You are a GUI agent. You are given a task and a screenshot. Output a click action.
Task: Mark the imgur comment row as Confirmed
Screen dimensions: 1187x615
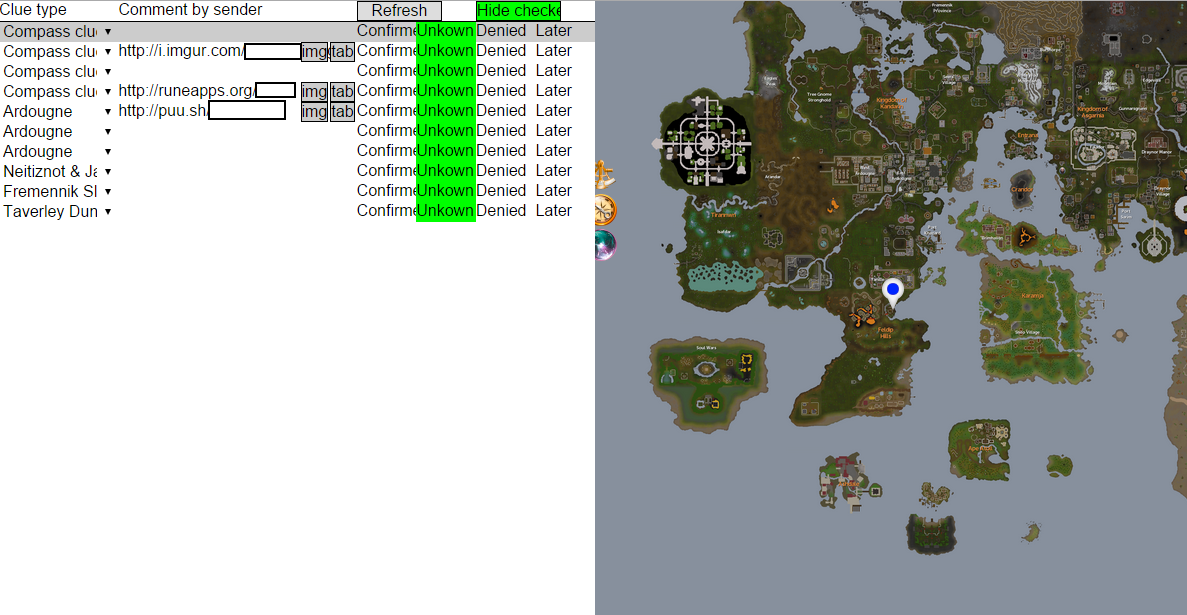coord(387,51)
